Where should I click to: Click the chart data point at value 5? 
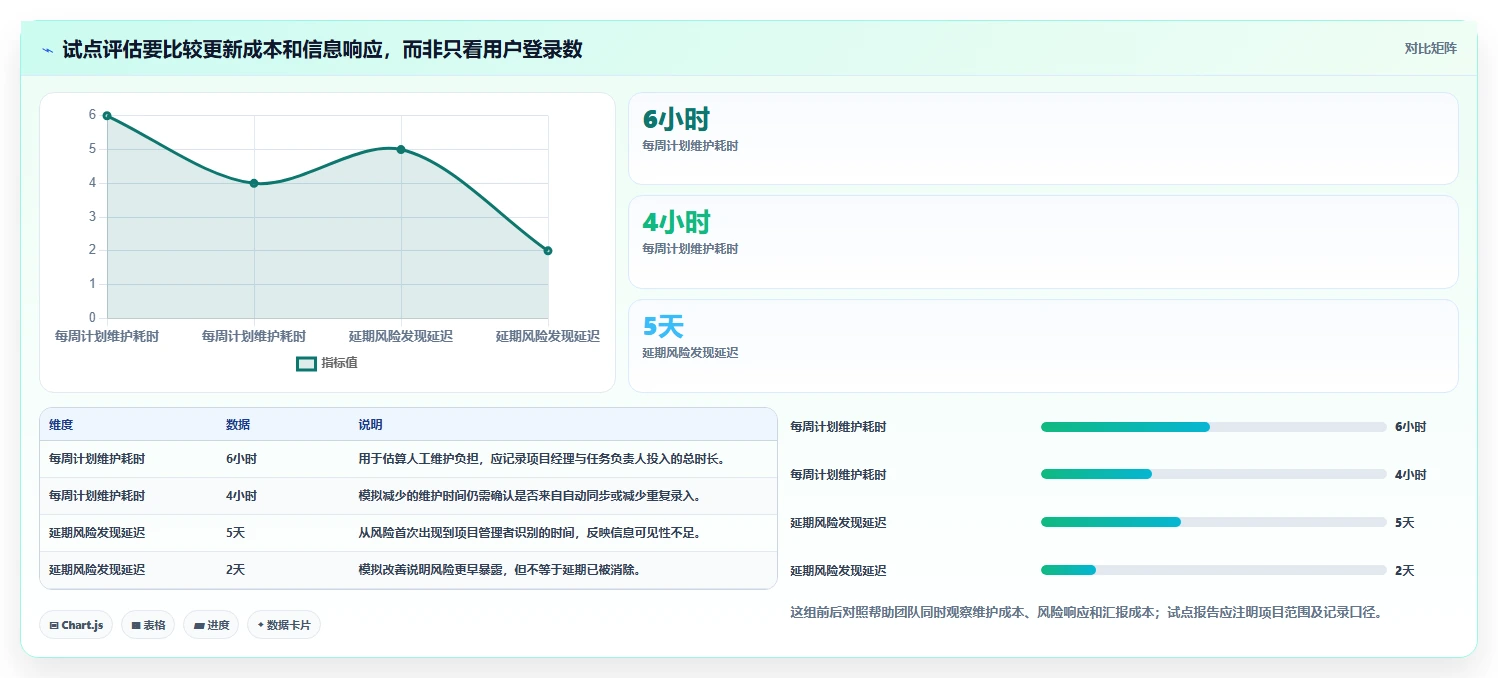(x=401, y=149)
